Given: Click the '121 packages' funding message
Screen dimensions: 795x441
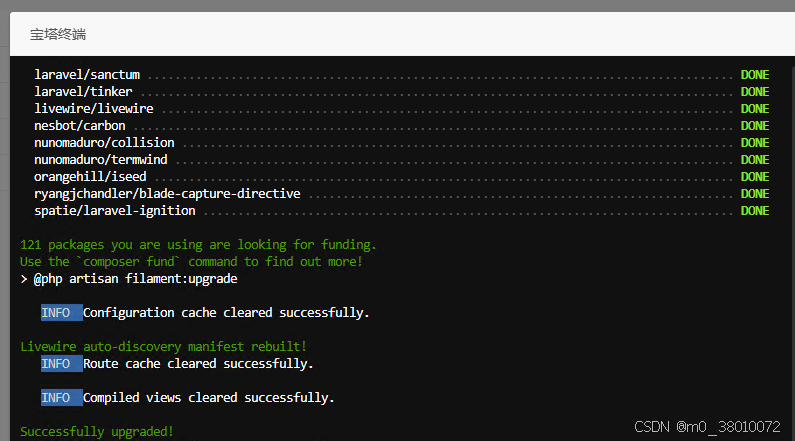Looking at the screenshot, I should [x=198, y=245].
